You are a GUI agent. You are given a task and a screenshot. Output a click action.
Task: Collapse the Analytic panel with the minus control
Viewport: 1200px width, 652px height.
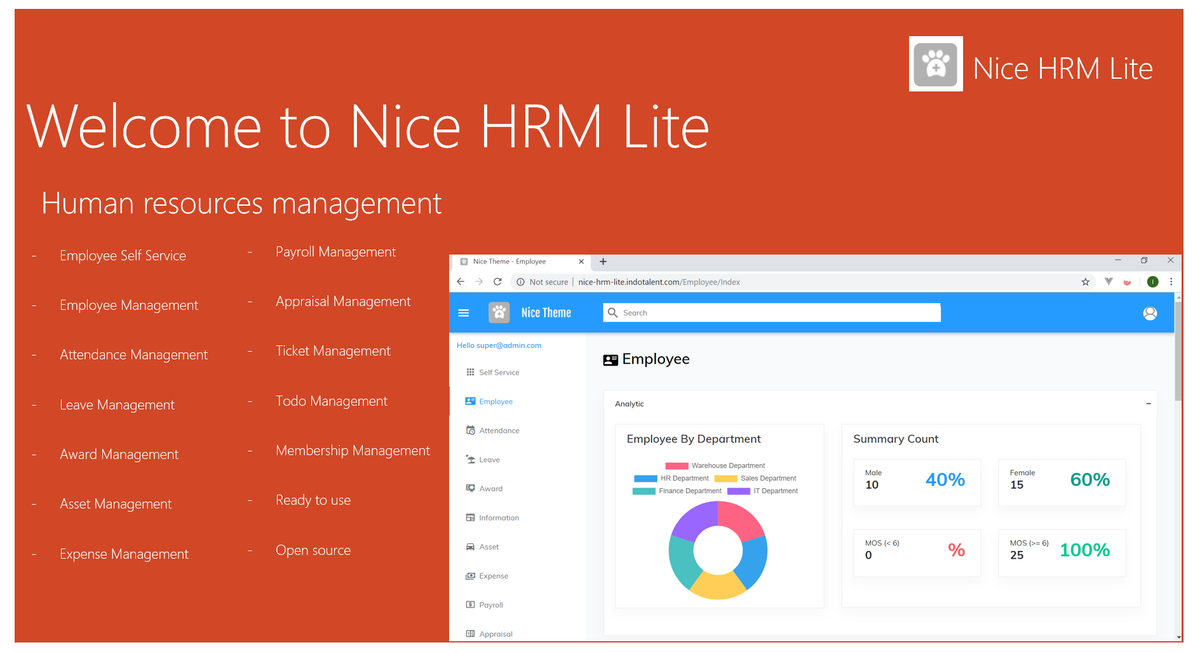(x=1148, y=404)
